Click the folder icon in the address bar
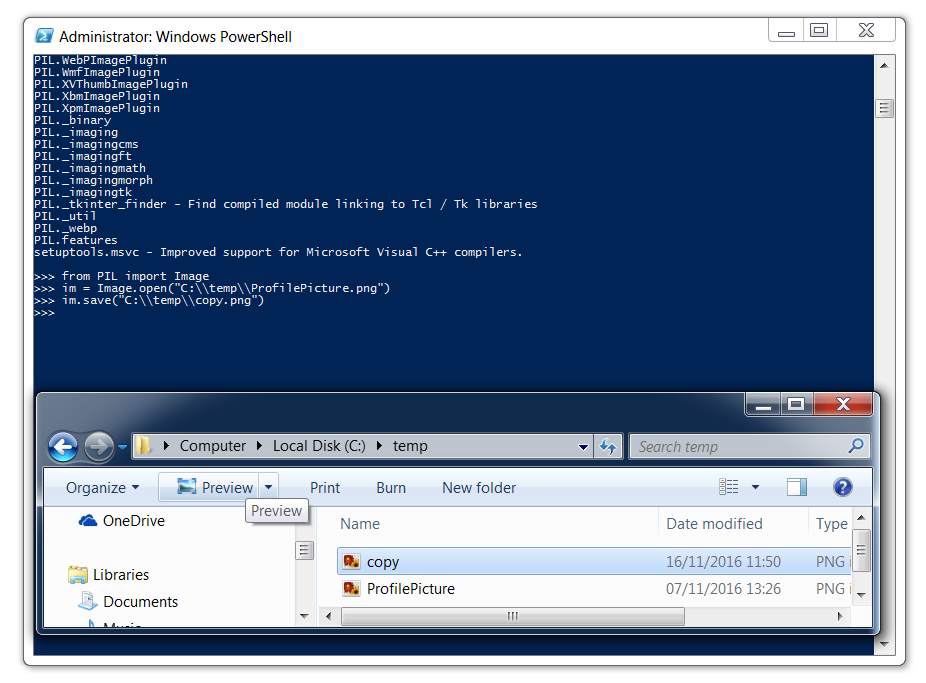This screenshot has height=683, width=926. [x=144, y=446]
